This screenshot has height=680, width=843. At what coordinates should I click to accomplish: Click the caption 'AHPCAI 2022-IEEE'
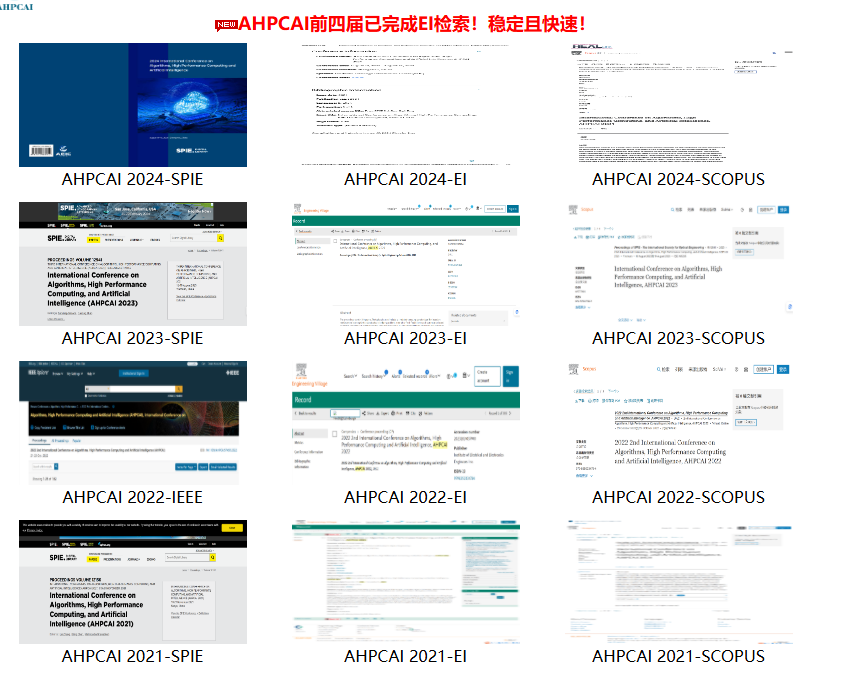point(132,497)
